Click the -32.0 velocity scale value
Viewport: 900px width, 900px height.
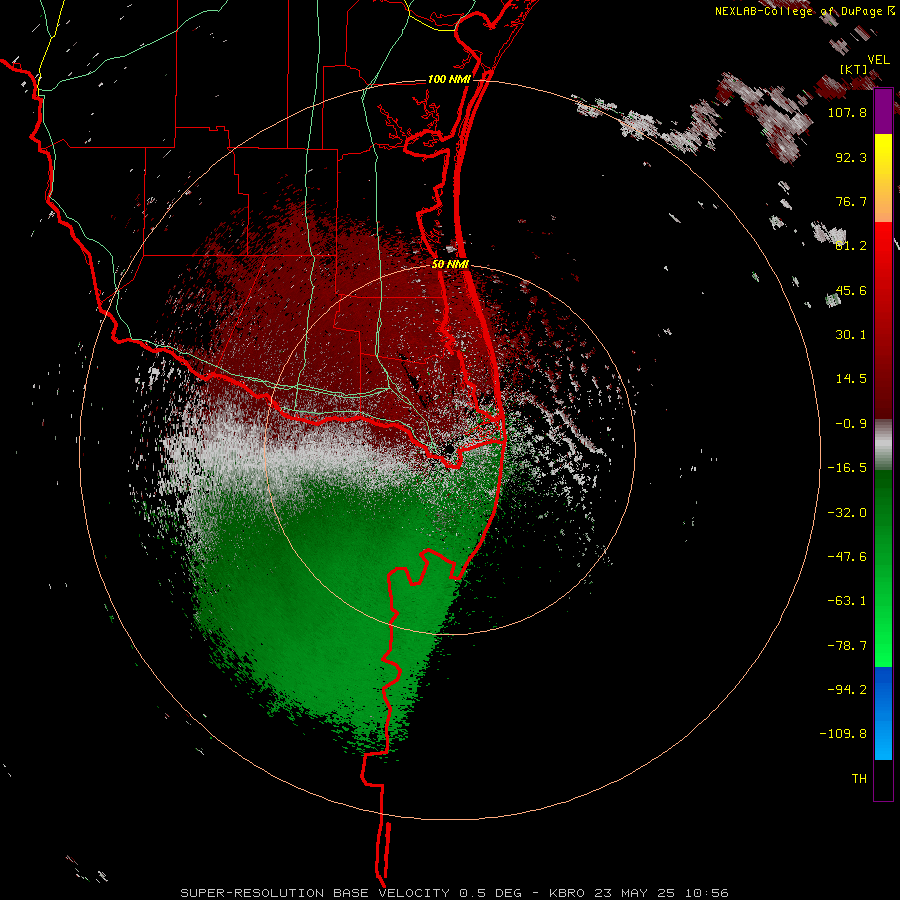(847, 513)
